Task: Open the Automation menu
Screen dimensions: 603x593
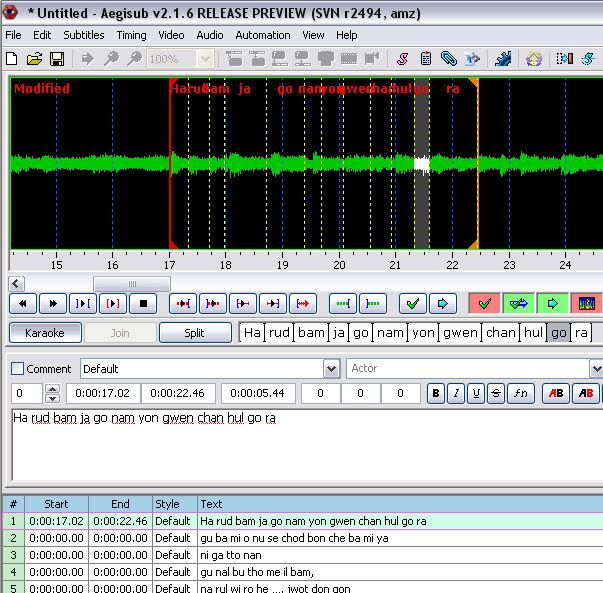Action: click(262, 35)
